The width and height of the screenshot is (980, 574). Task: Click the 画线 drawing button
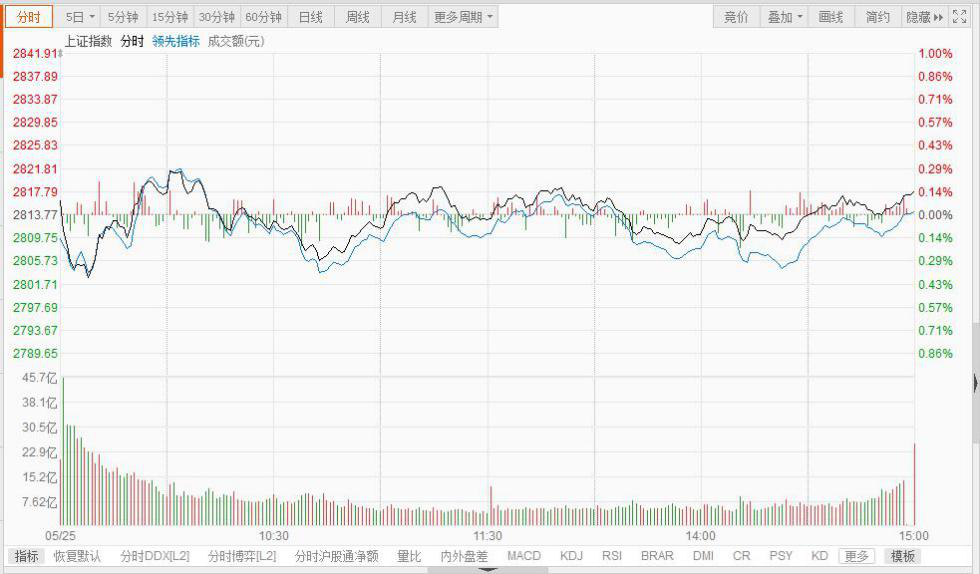click(x=831, y=17)
